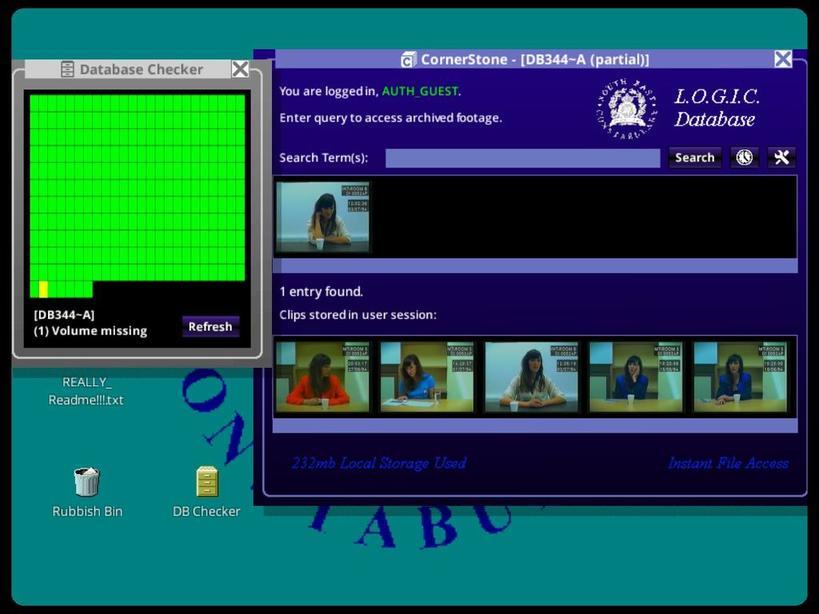Image resolution: width=819 pixels, height=614 pixels.
Task: Click the scrollbar beneath the session clips
Action: 536,426
